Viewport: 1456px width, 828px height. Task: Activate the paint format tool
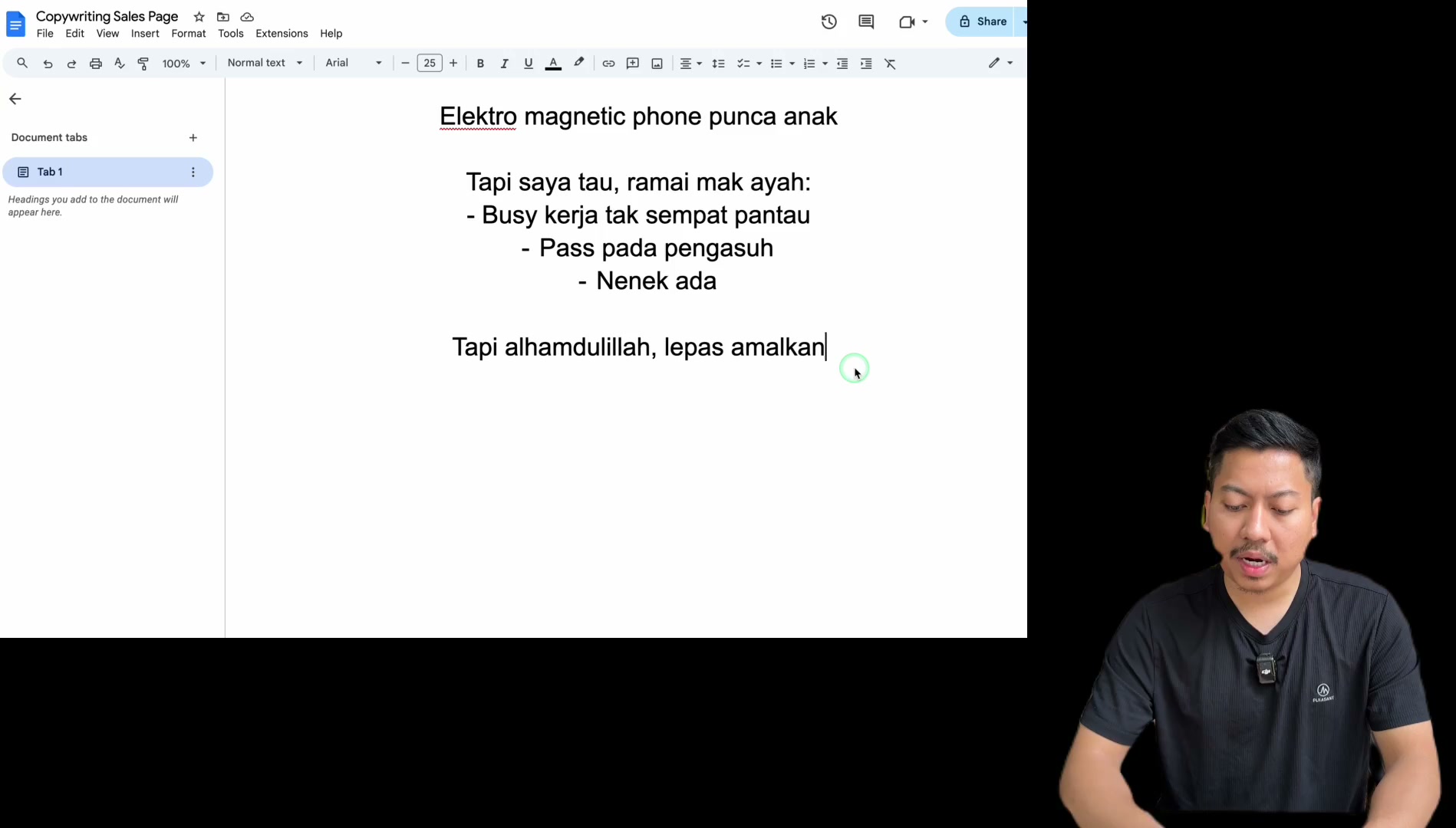click(143, 64)
